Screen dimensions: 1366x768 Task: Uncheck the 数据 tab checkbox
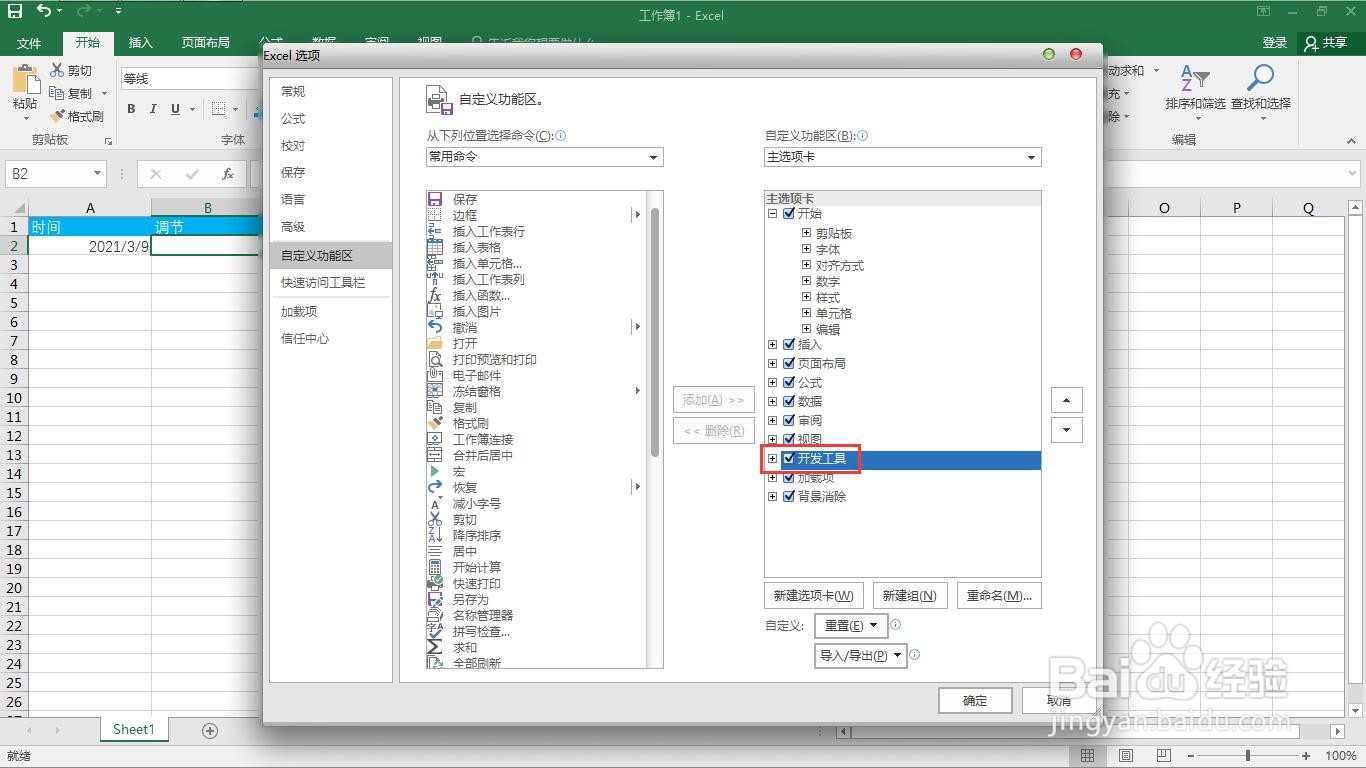tap(789, 401)
